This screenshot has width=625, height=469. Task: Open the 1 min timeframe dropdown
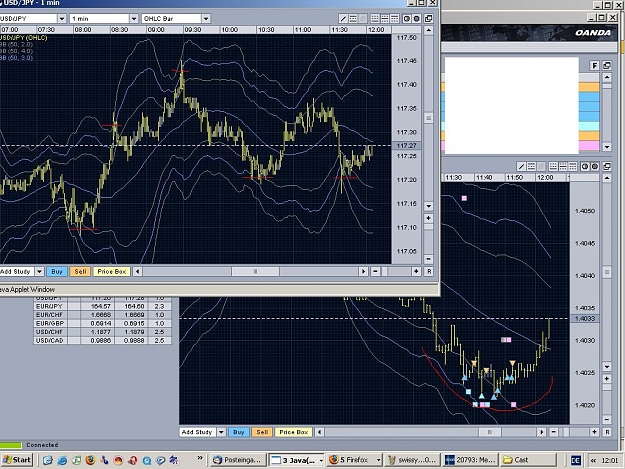[134, 19]
